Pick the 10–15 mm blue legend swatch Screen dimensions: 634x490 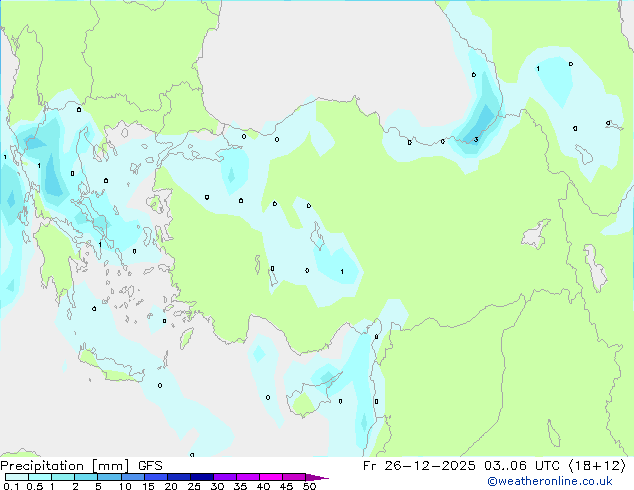point(132,477)
